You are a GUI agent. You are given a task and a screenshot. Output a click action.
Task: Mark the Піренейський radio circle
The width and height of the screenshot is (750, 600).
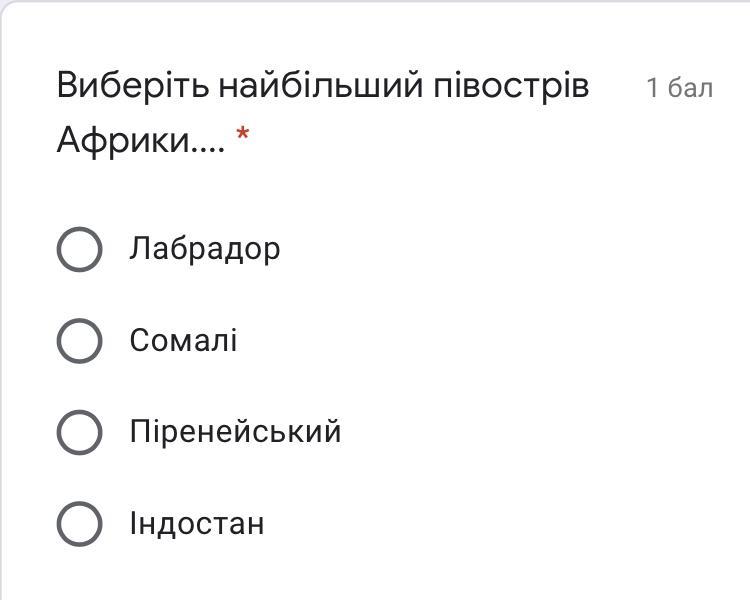pyautogui.click(x=79, y=432)
